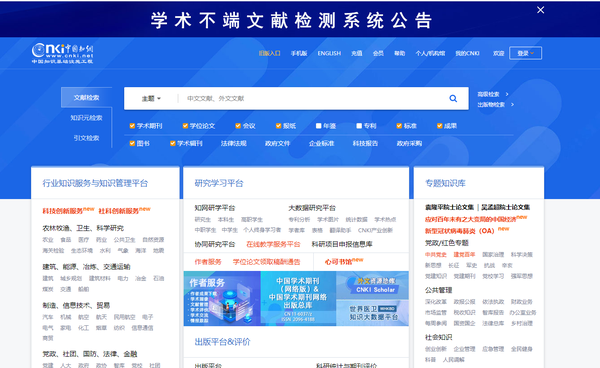
Task: Open 旧版入口 in top navigation
Action: coord(270,53)
